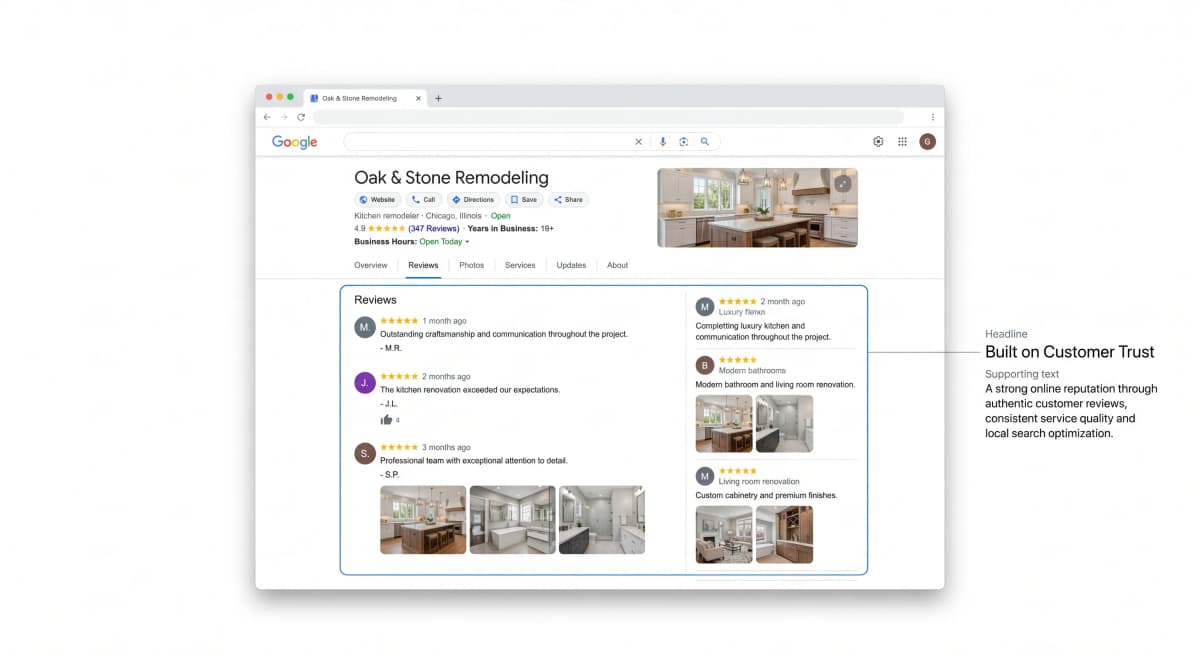Screen dimensions: 1200x670
Task: Open Google Lens image search icon
Action: [x=683, y=142]
